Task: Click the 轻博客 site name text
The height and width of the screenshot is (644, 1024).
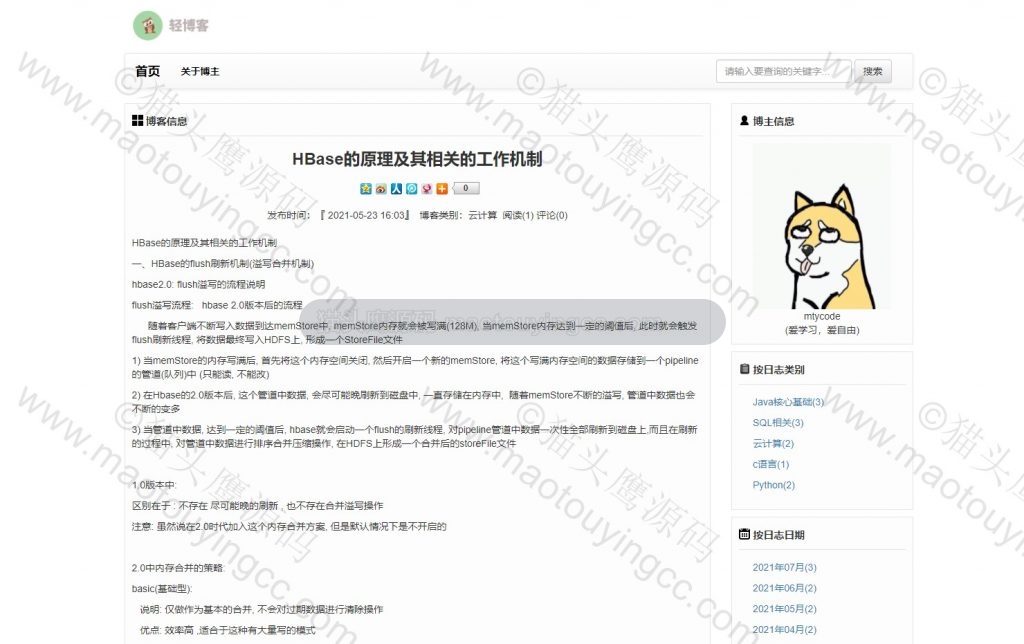Action: click(x=189, y=25)
